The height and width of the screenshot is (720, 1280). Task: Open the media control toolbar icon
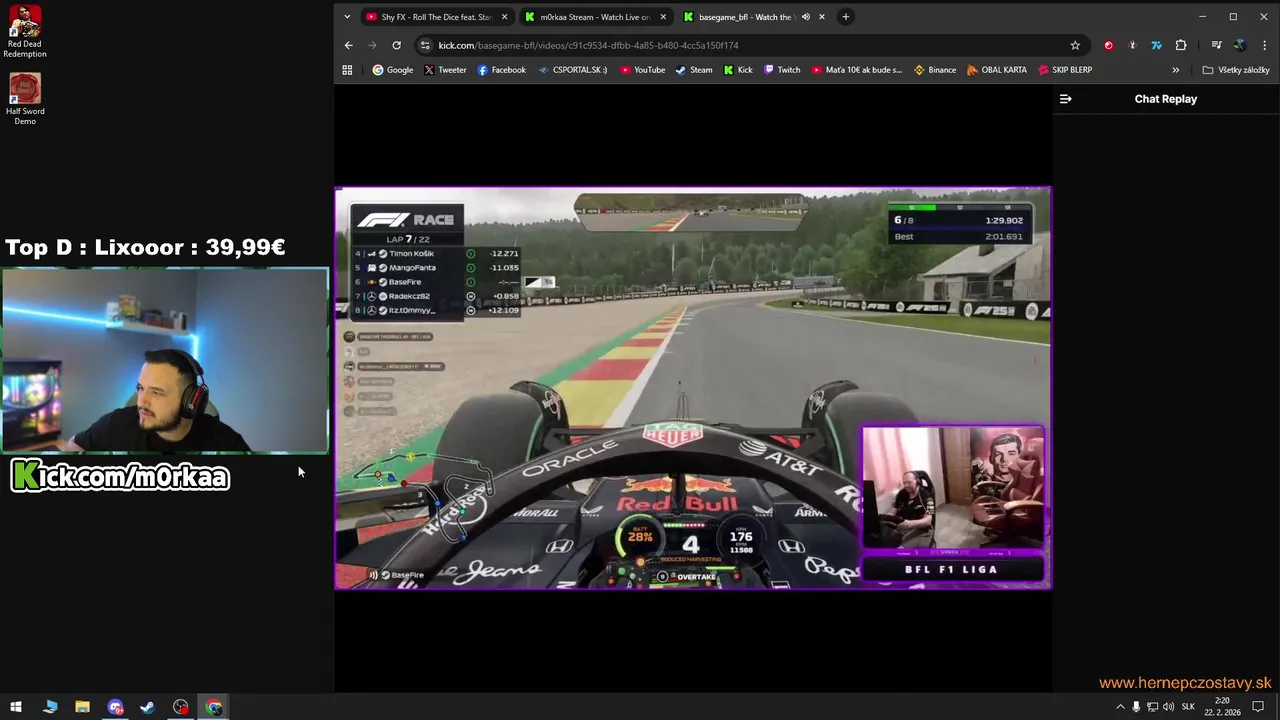(1216, 45)
